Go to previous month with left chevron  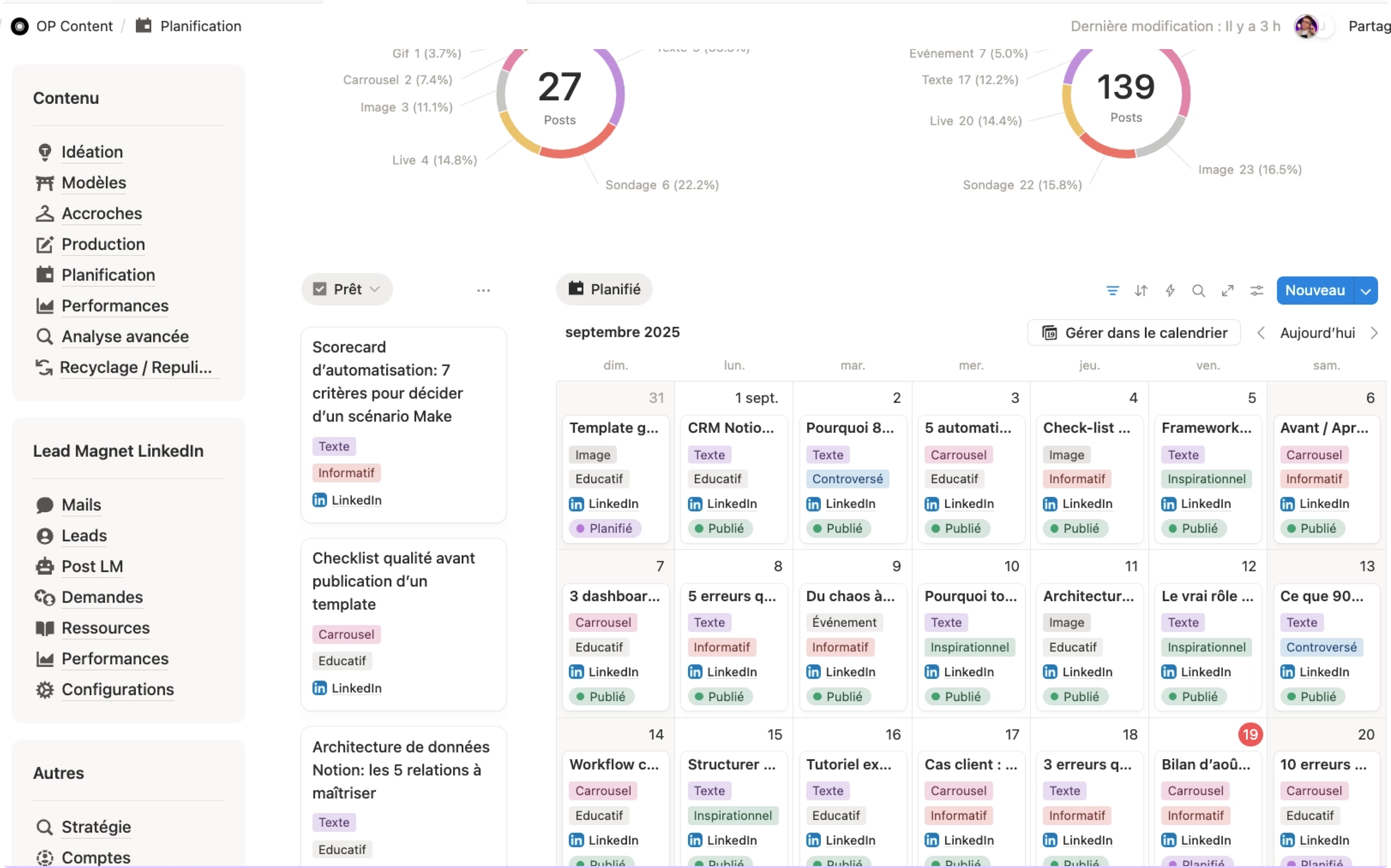(1260, 333)
